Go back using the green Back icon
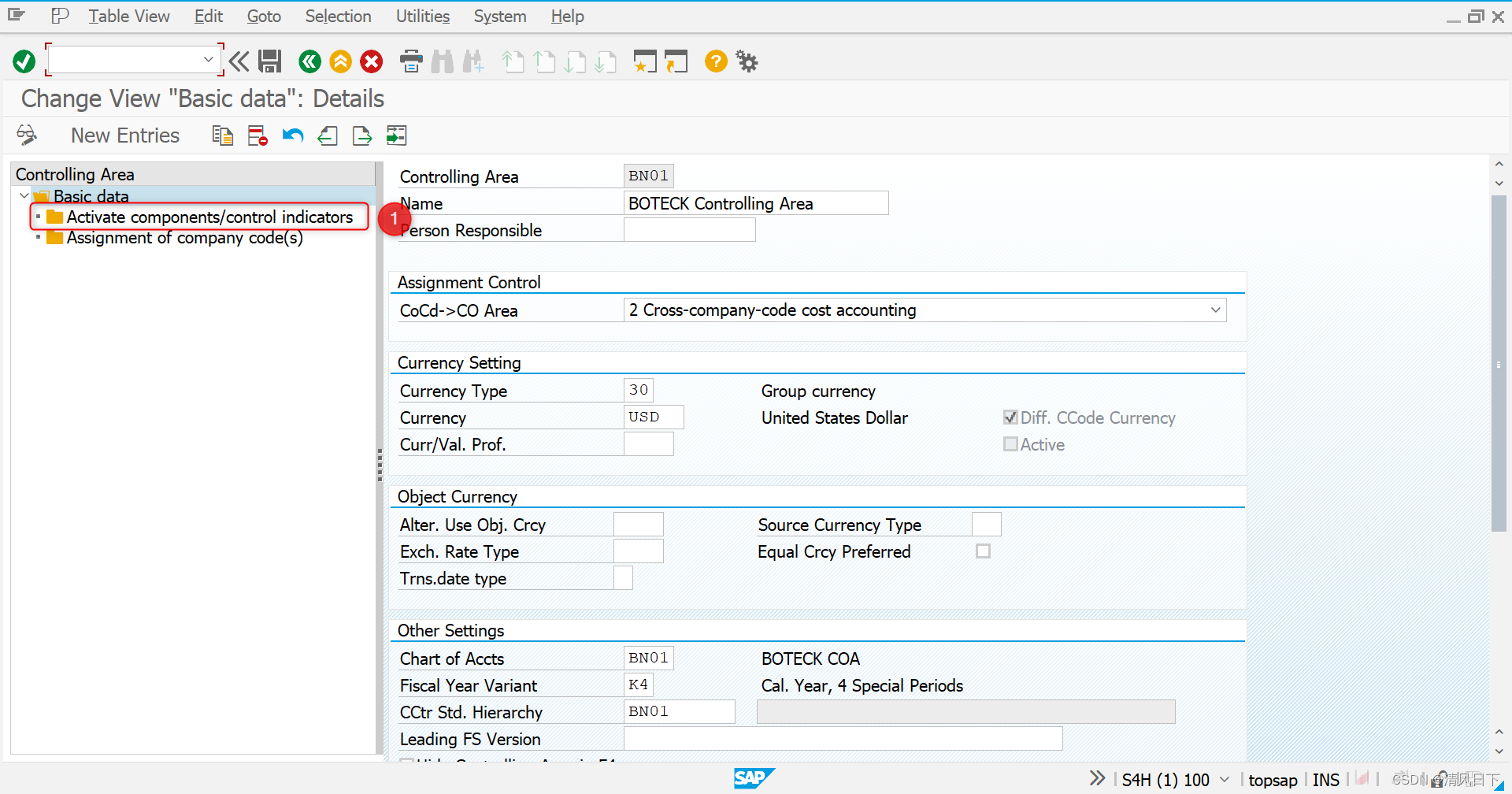The width and height of the screenshot is (1512, 794). point(309,61)
